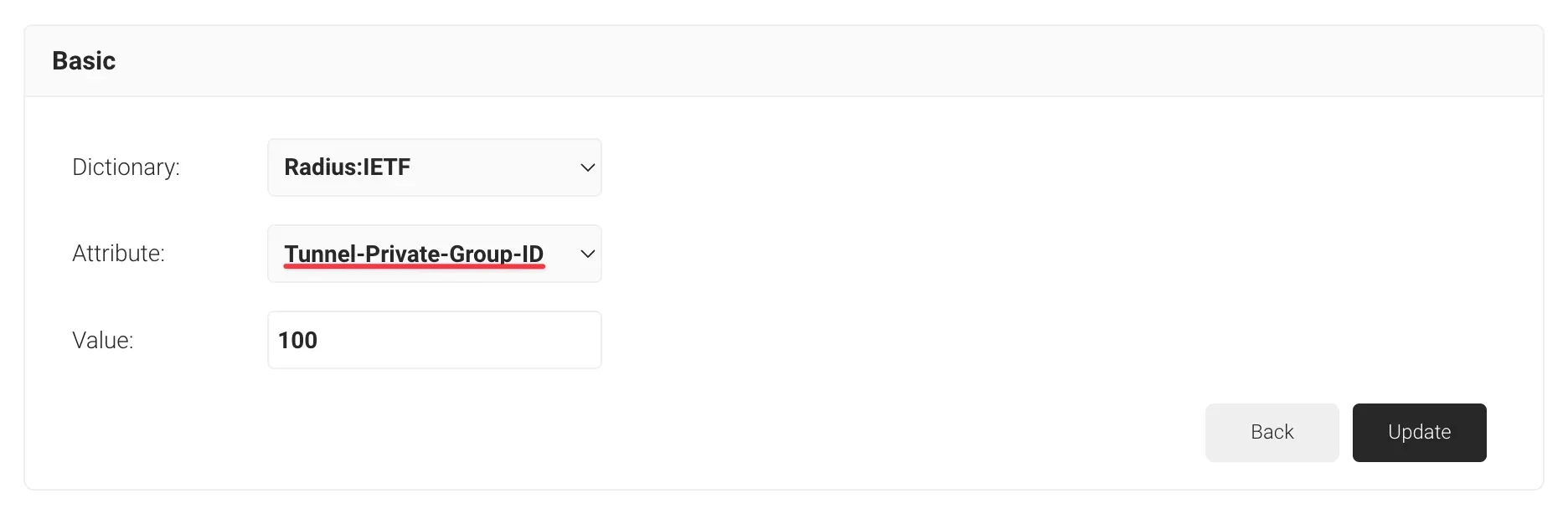Expand the Attribute dropdown with Tunnel-Private-Group-ID
Screen dimensions: 1568x514
(x=434, y=254)
